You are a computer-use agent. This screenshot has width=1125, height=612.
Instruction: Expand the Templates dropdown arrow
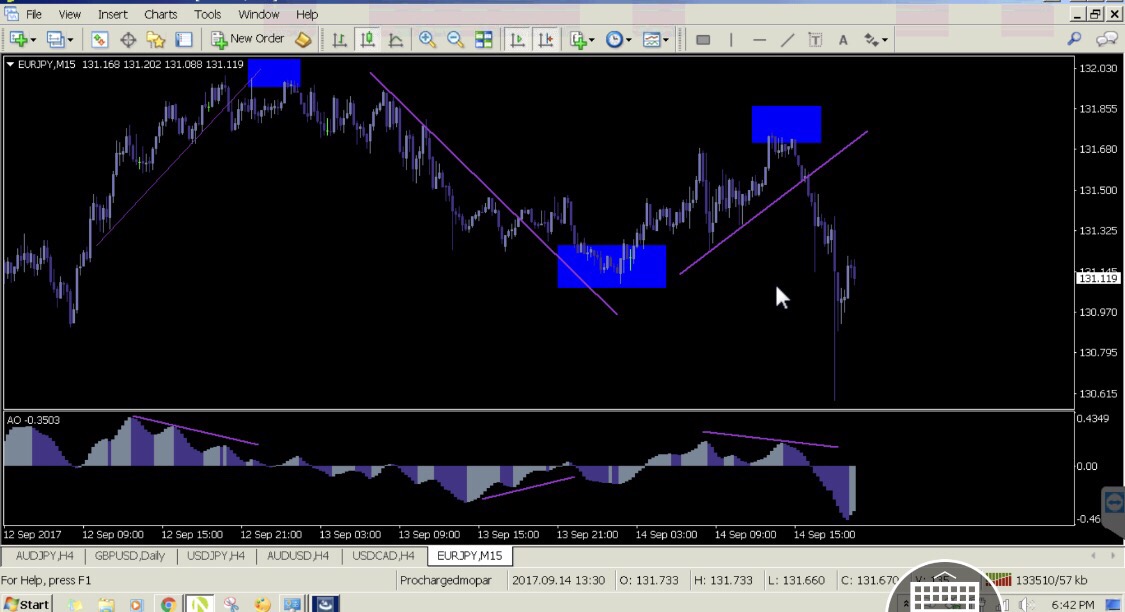(x=666, y=40)
